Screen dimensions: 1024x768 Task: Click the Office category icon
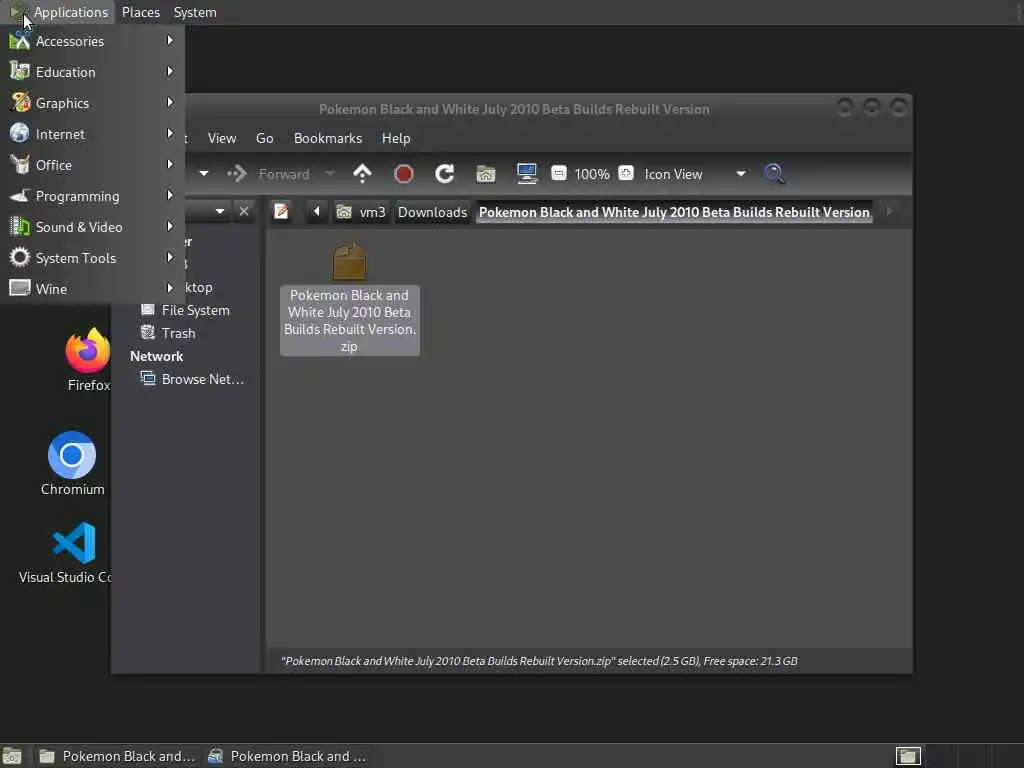[20, 165]
